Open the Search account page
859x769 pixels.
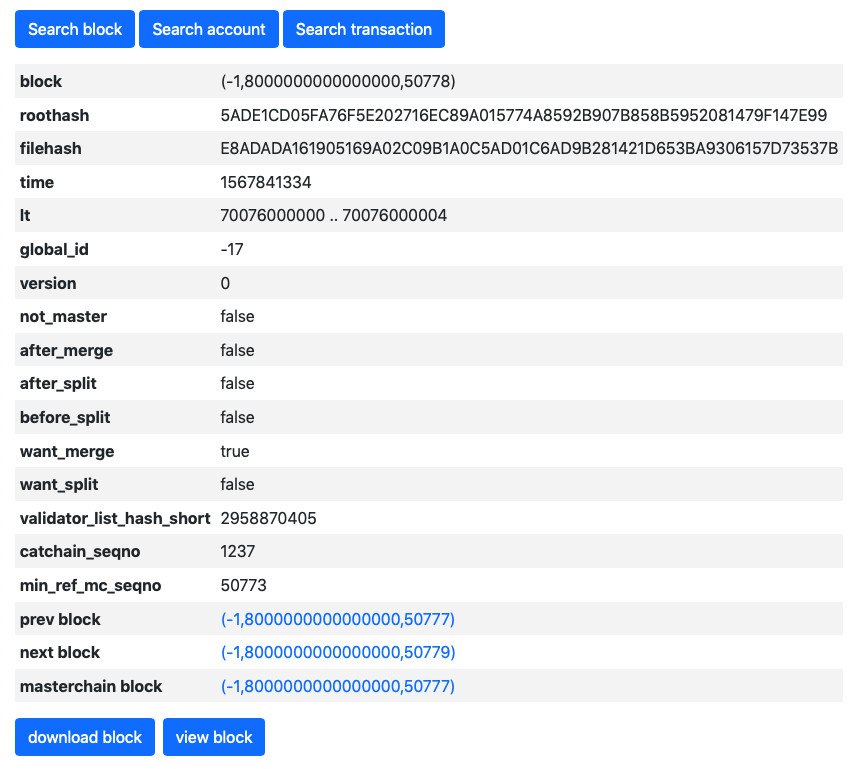[x=209, y=30]
